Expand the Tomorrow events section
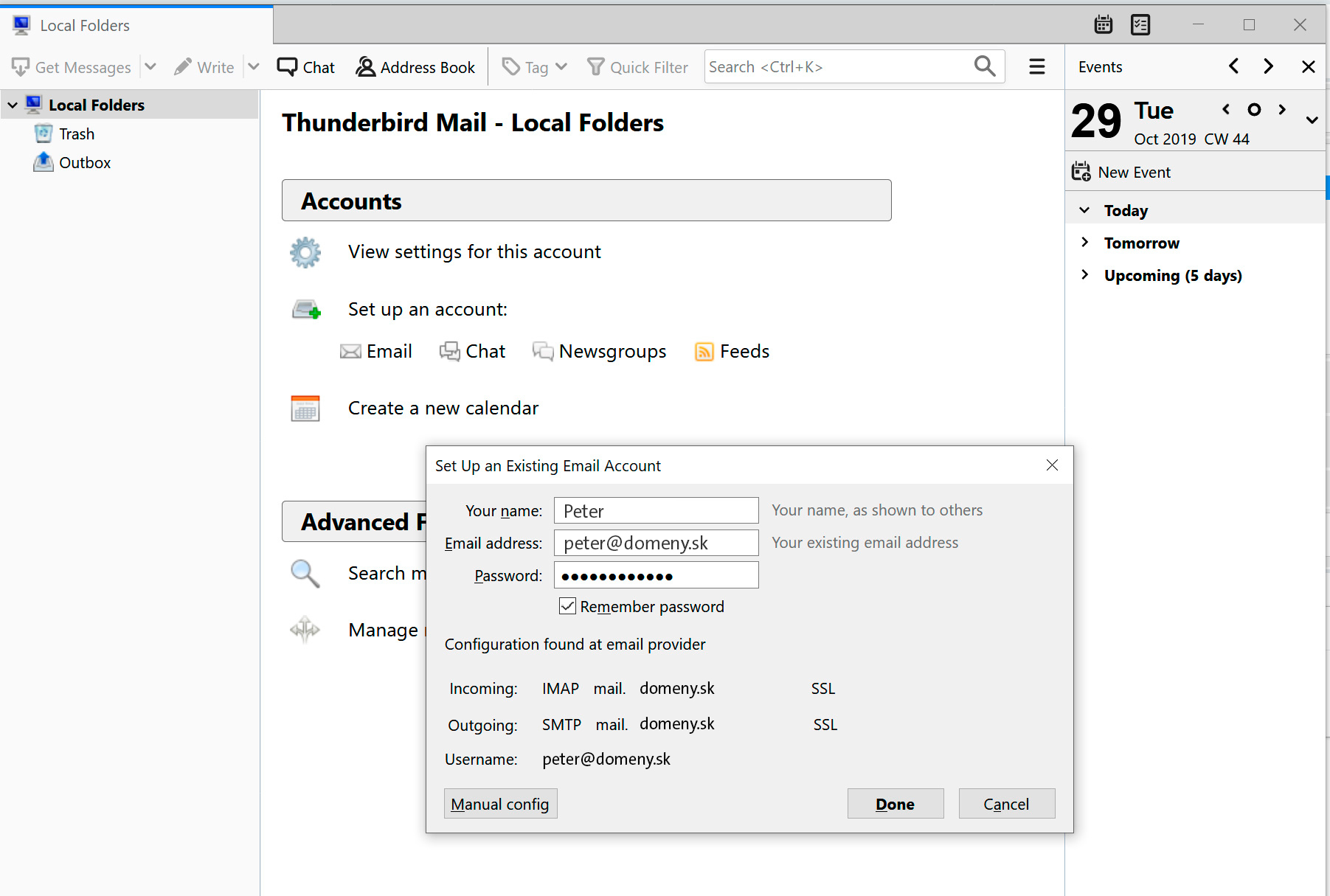This screenshot has width=1330, height=896. (1084, 243)
